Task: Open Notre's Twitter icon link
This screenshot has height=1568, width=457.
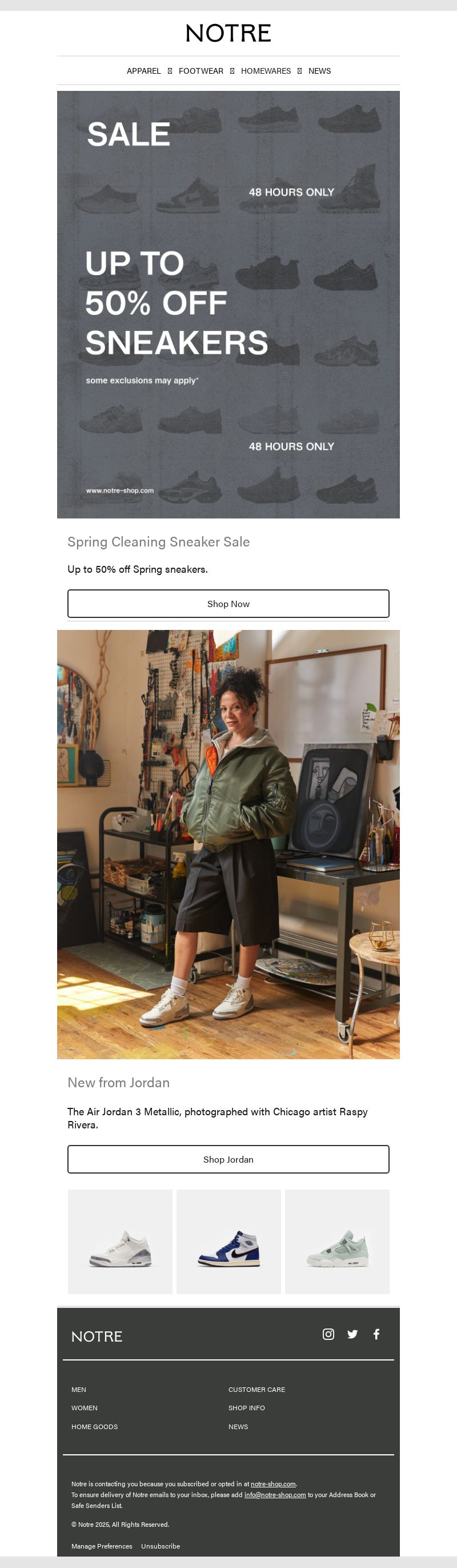Action: pyautogui.click(x=352, y=1334)
